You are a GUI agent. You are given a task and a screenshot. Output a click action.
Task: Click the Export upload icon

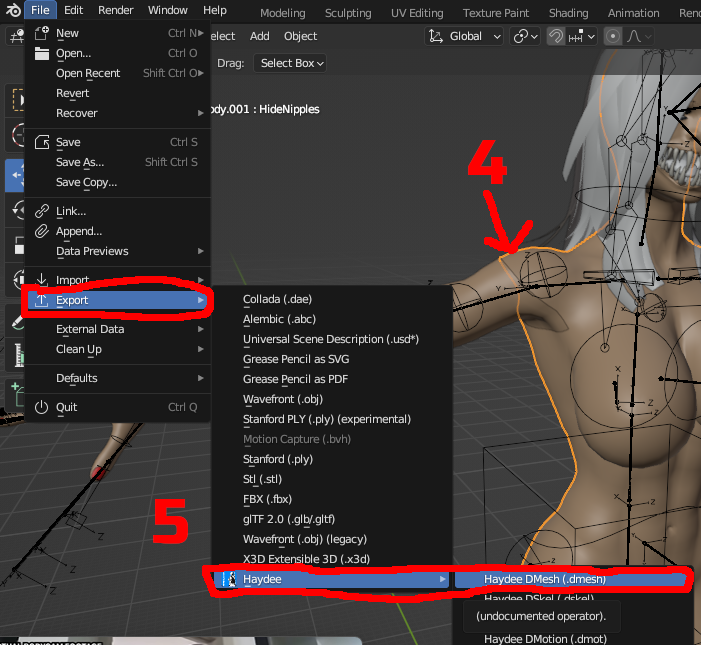click(42, 300)
